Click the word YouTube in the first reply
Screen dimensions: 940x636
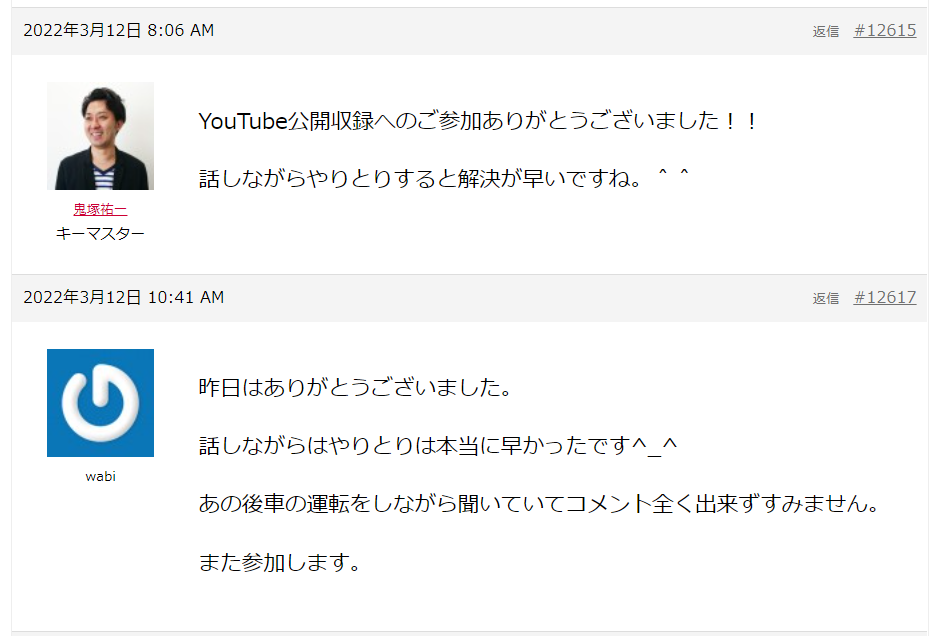(243, 121)
